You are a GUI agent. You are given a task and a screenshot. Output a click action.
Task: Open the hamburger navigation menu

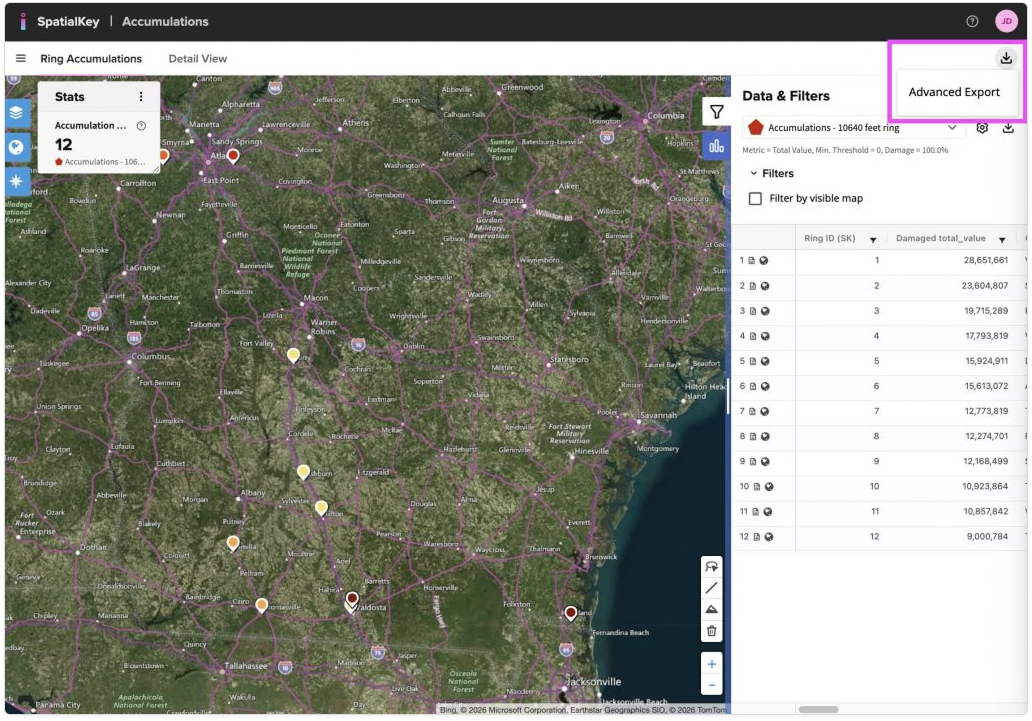(21, 58)
